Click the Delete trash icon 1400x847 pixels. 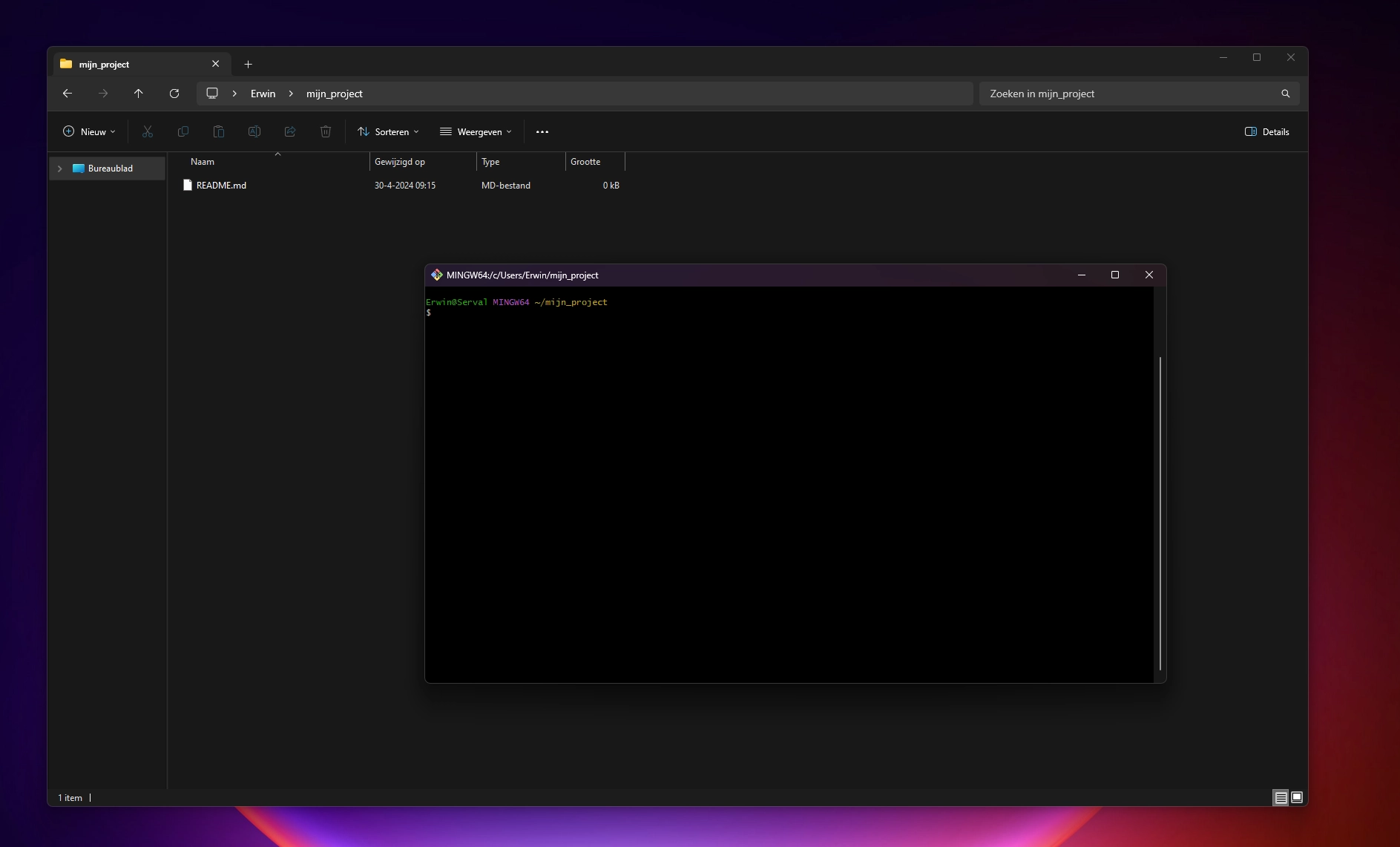tap(326, 131)
